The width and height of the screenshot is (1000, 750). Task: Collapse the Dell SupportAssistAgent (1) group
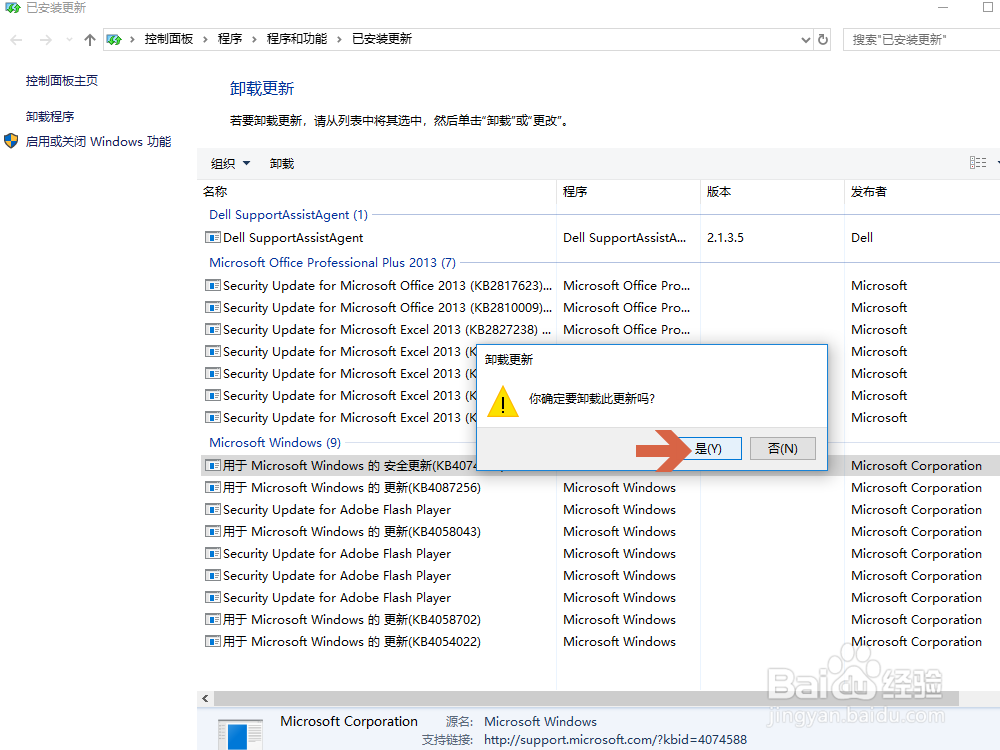(288, 215)
